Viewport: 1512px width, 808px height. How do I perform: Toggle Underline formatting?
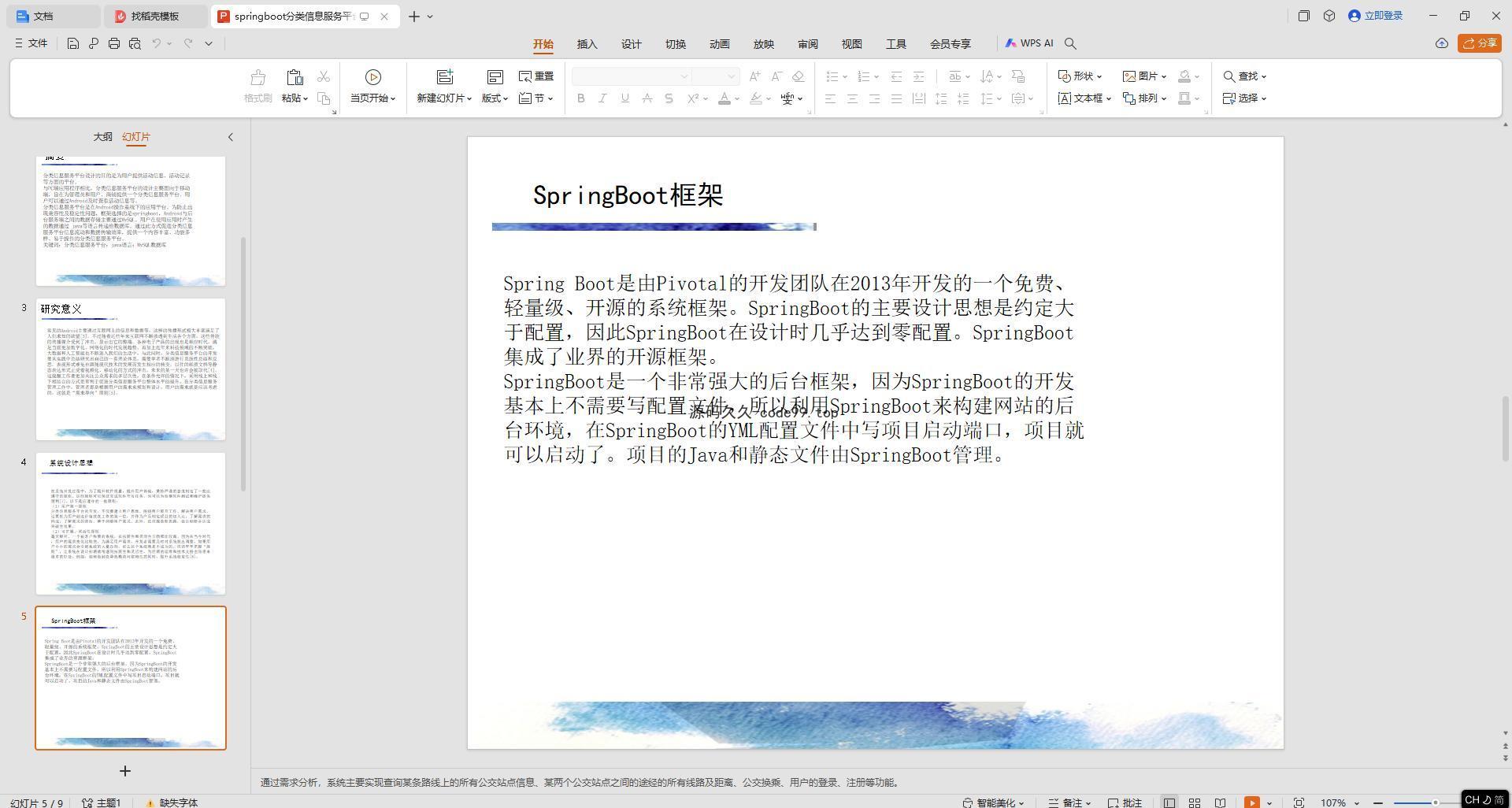pyautogui.click(x=625, y=98)
